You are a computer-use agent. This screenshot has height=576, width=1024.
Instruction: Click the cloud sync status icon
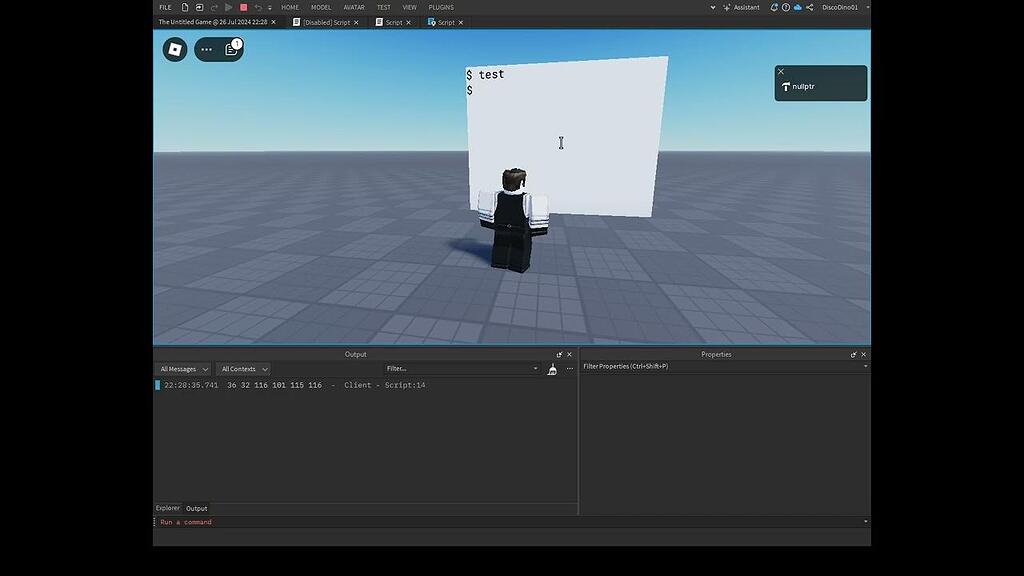click(x=797, y=7)
